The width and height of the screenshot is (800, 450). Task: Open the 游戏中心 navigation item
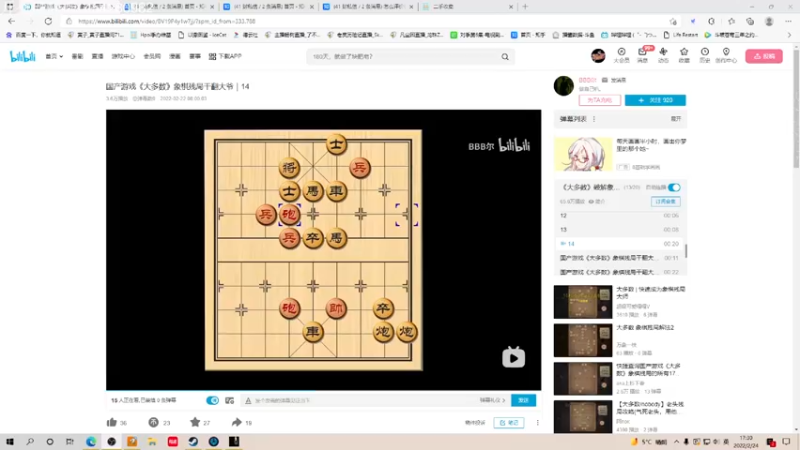click(x=123, y=56)
